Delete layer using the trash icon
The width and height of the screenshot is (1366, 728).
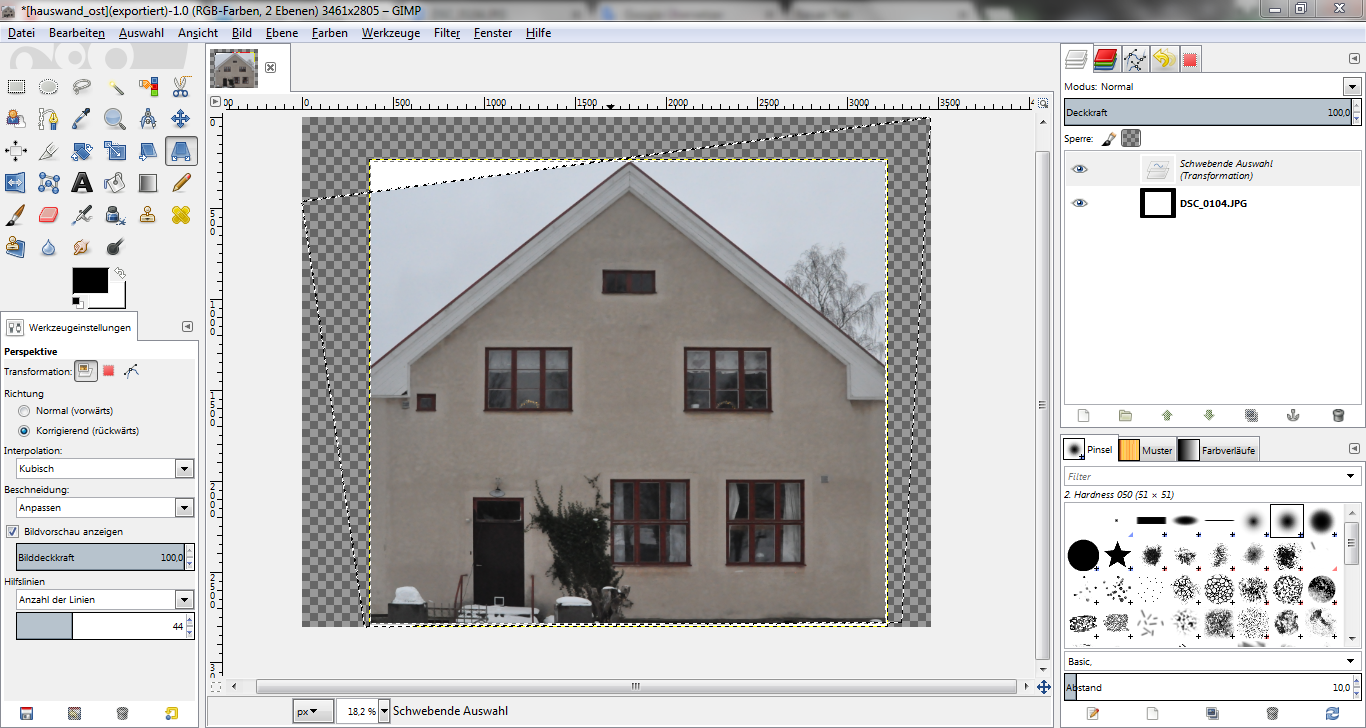(x=1338, y=415)
